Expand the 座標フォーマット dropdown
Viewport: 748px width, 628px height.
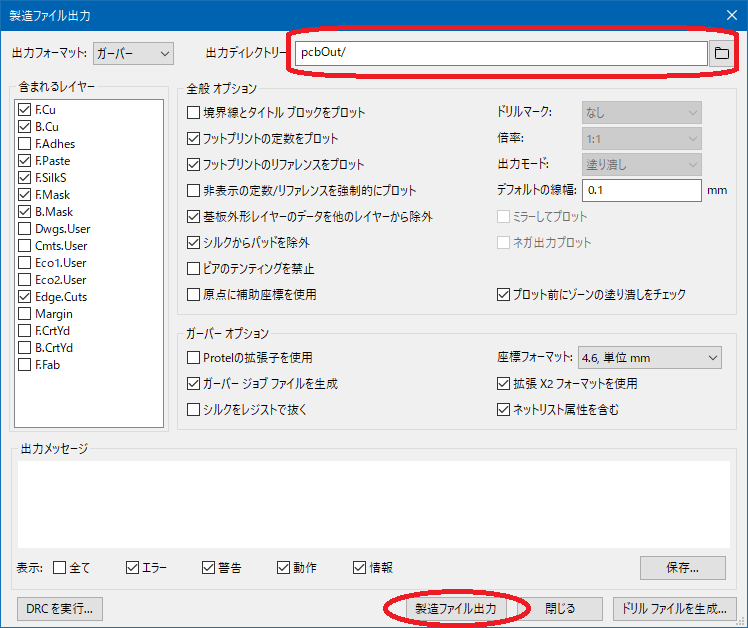649,357
